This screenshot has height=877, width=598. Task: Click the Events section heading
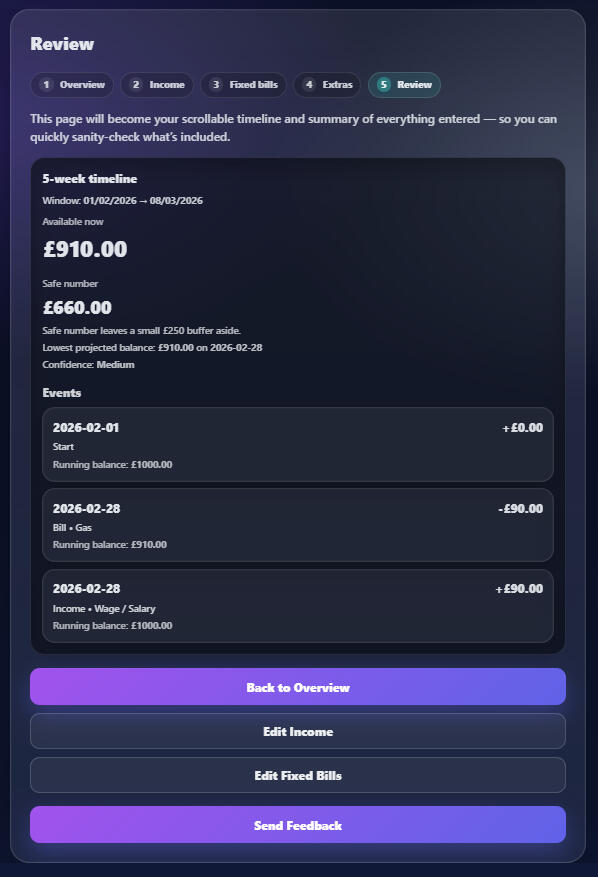pos(62,393)
